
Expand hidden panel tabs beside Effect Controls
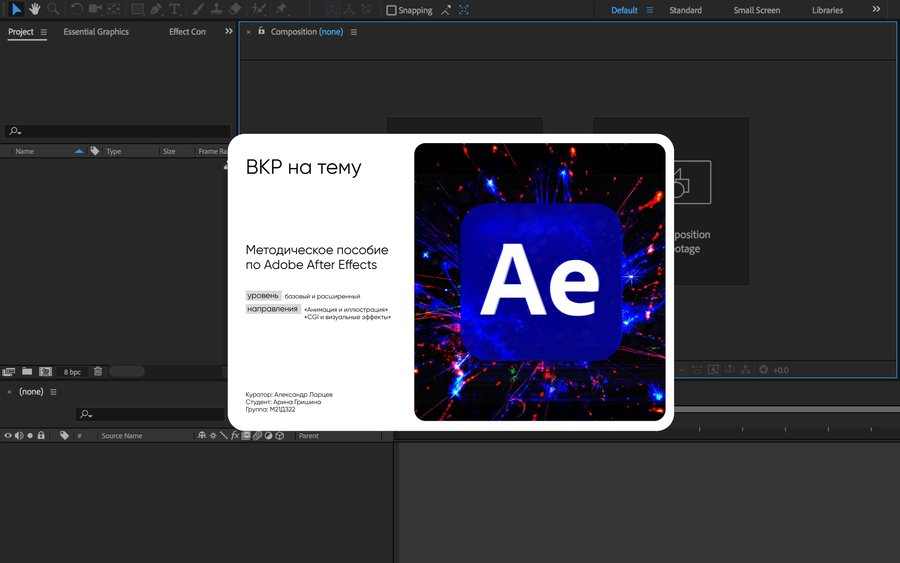coord(228,32)
